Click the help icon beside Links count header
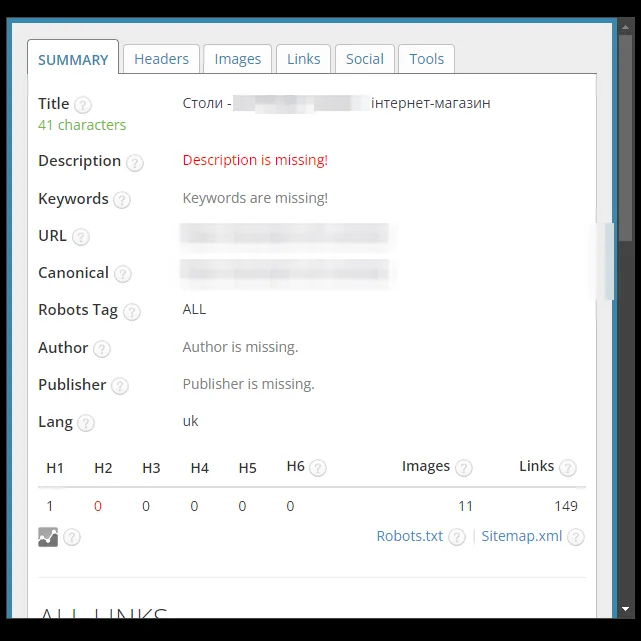641x641 pixels. [x=567, y=468]
